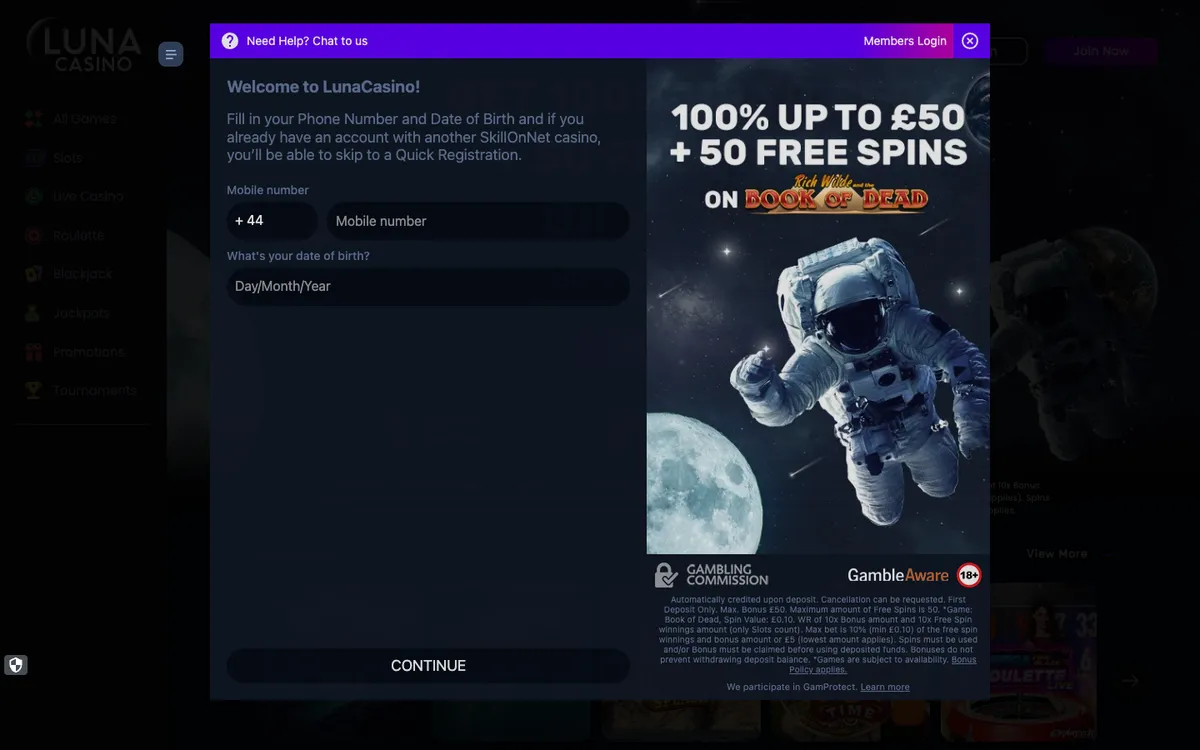Open Promotions in the sidebar
1200x750 pixels.
(89, 352)
